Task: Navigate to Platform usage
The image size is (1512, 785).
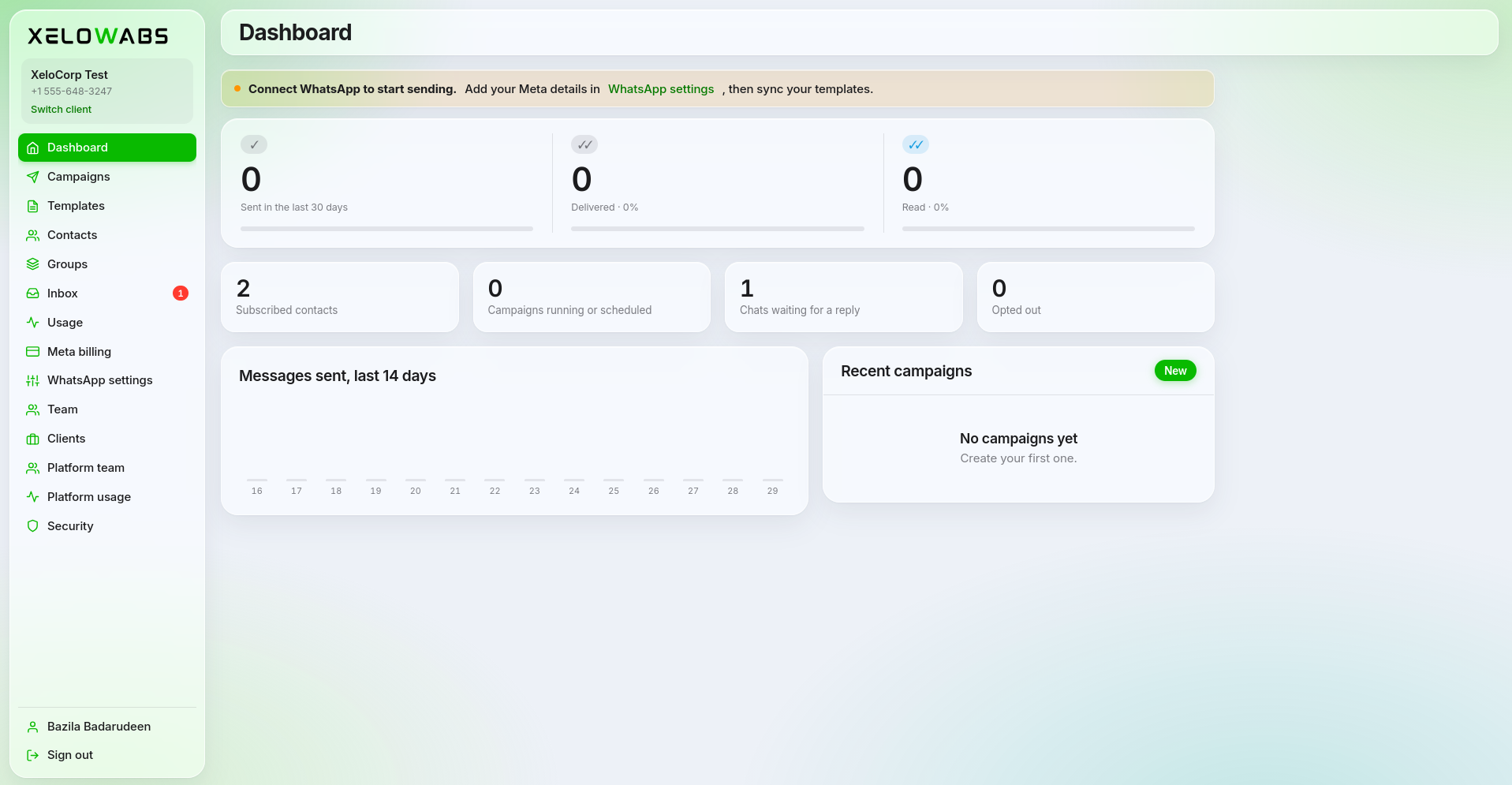Action: 107,497
